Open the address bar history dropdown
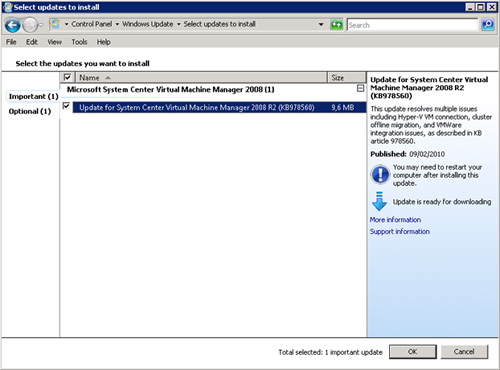The width and height of the screenshot is (500, 370). pos(321,24)
